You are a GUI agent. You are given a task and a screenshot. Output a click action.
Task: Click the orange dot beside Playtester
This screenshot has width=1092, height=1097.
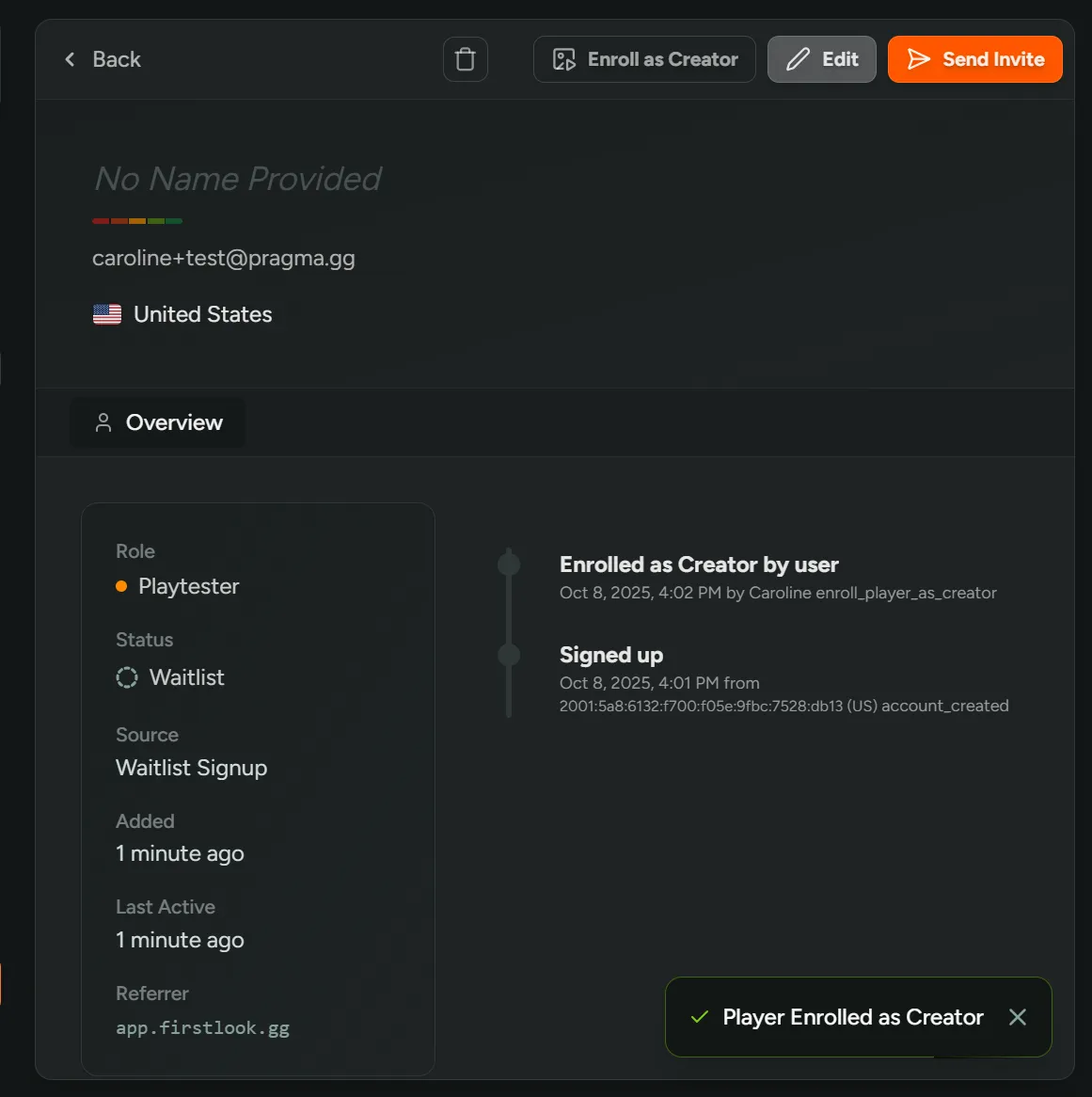pos(121,585)
